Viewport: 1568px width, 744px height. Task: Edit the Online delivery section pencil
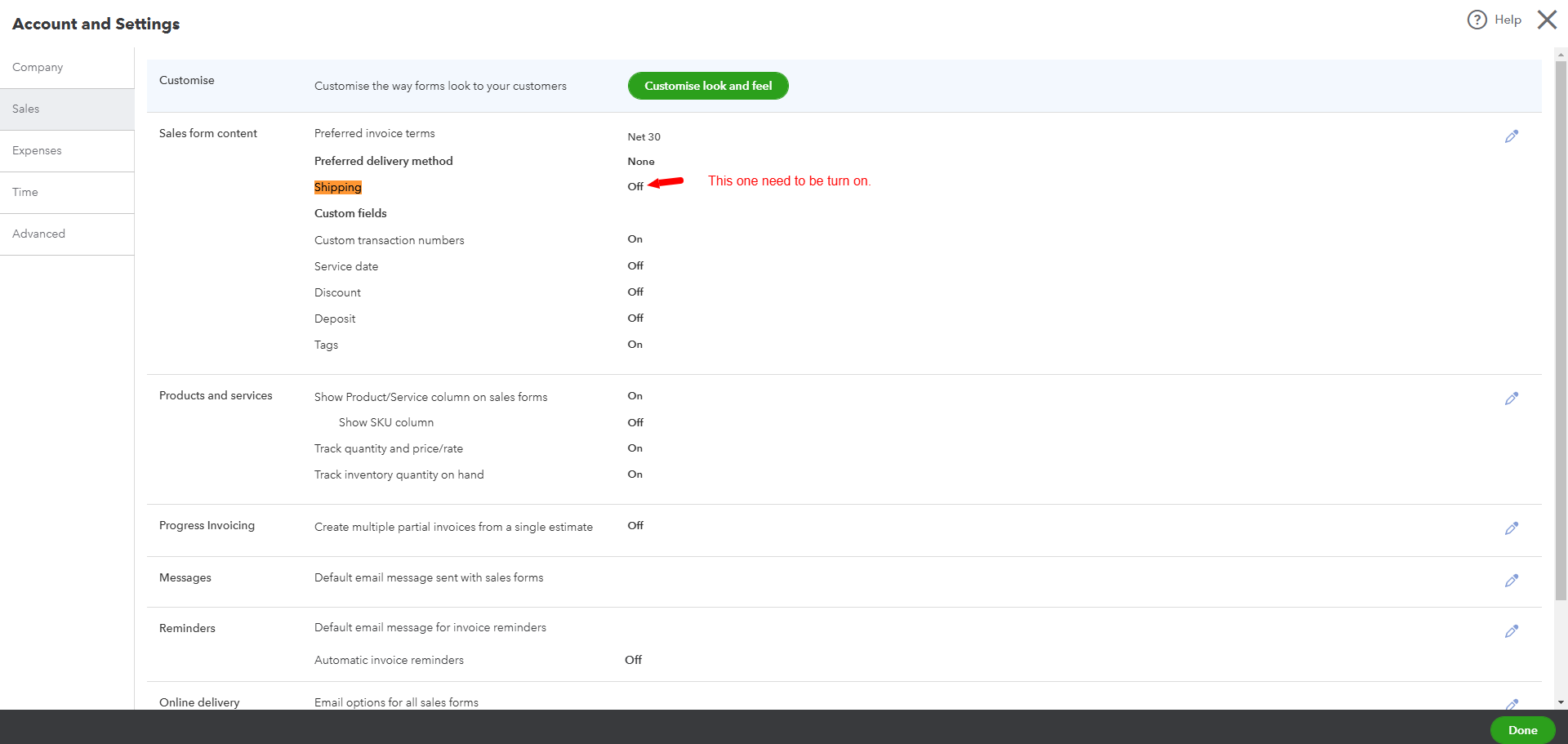click(1512, 704)
